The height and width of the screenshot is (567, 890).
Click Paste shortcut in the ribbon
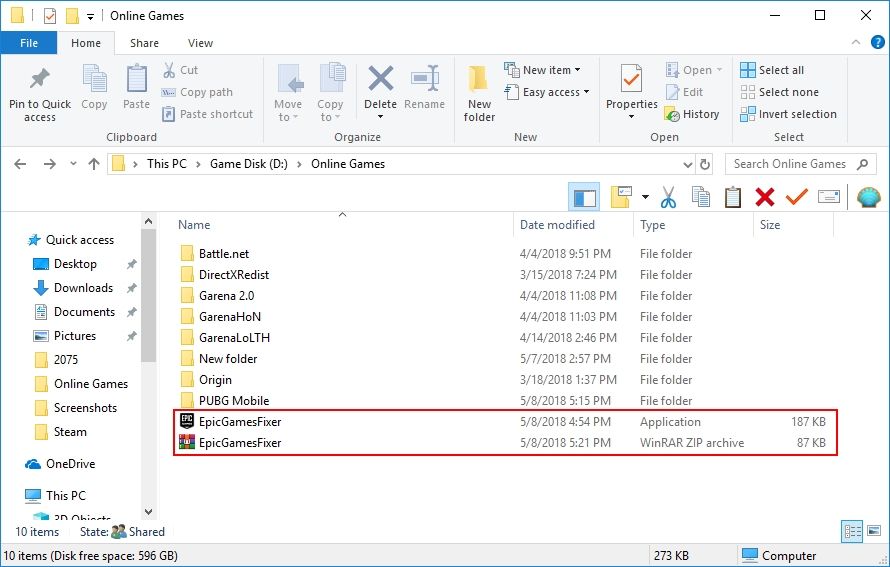coord(208,114)
